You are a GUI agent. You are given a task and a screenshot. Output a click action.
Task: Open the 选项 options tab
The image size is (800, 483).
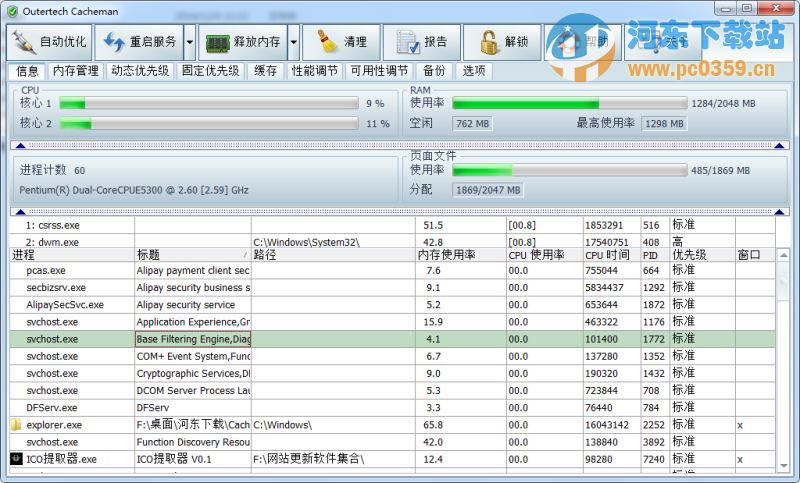click(473, 71)
